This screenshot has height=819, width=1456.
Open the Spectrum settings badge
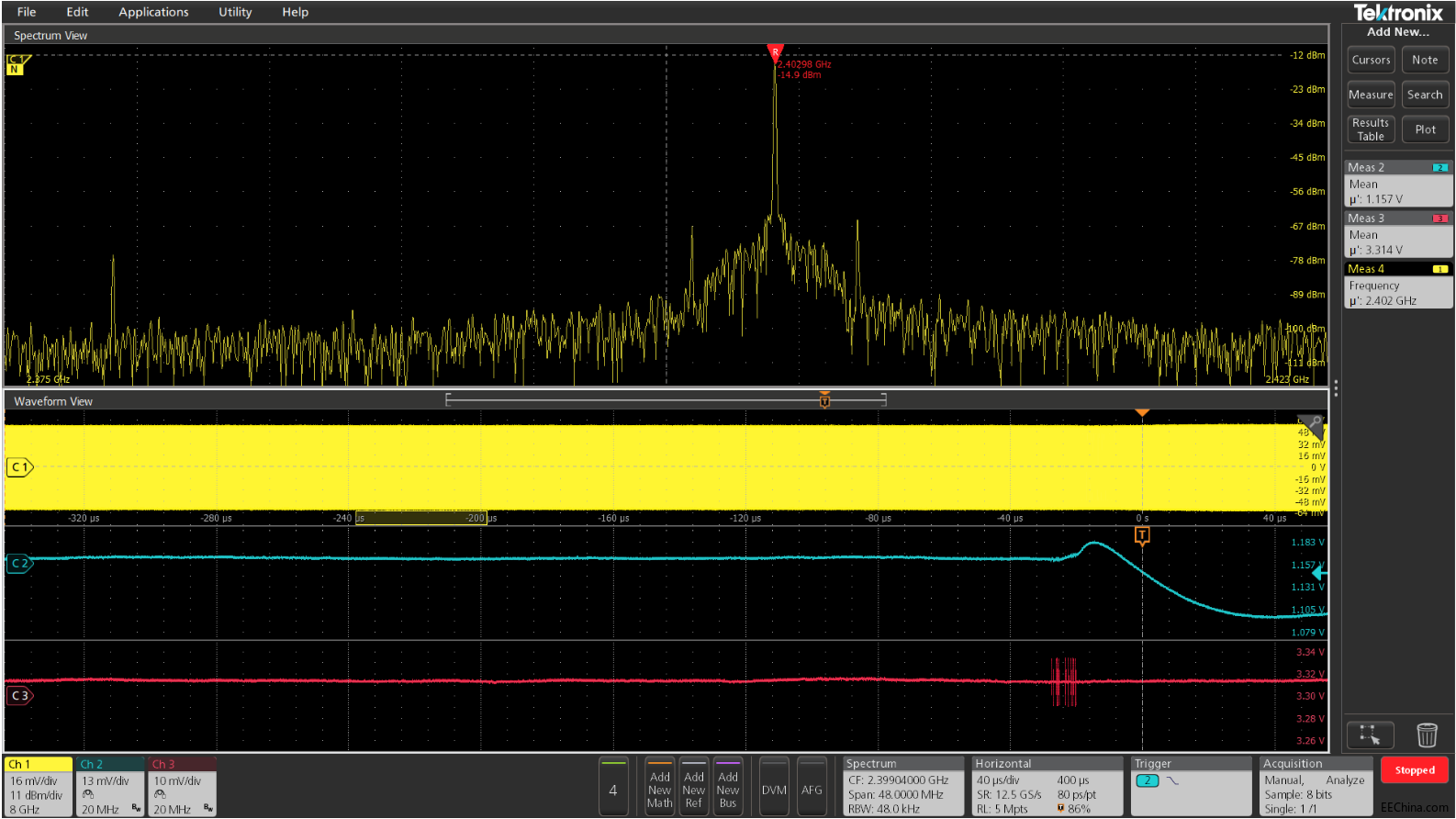903,787
